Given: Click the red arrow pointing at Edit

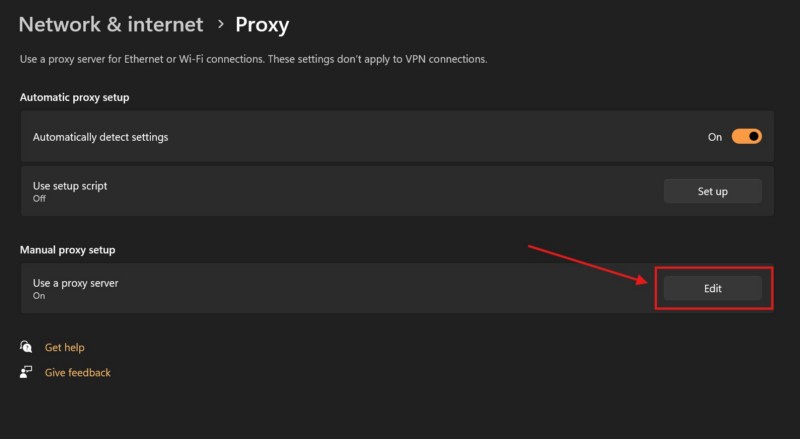Looking at the screenshot, I should 590,265.
